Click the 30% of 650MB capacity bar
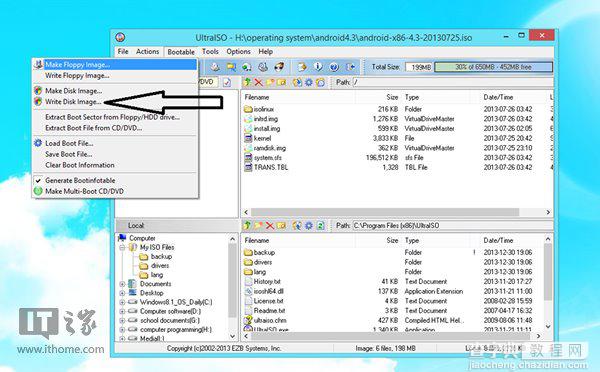 [x=494, y=67]
